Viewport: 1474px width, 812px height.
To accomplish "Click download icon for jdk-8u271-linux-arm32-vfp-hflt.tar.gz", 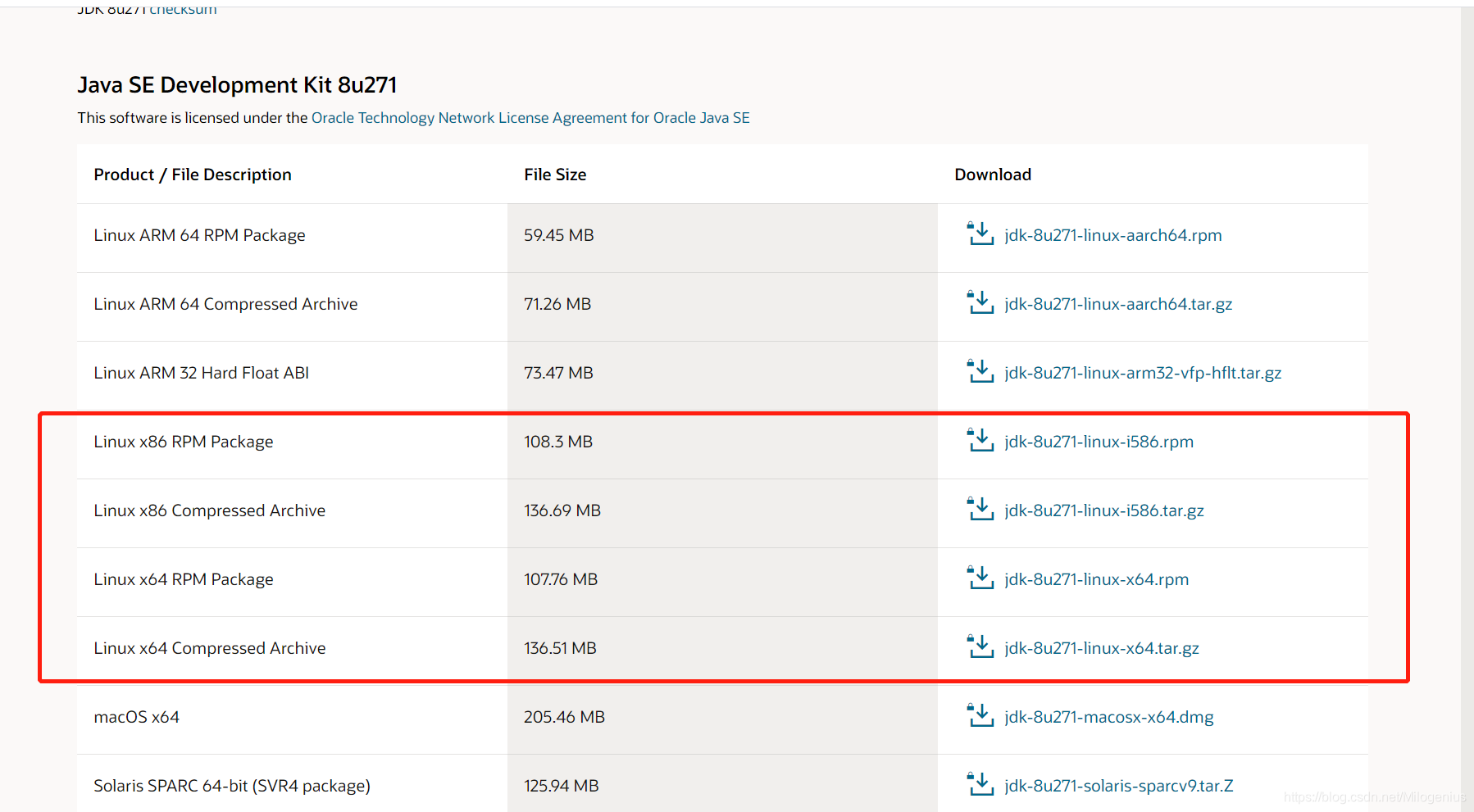I will click(x=980, y=371).
